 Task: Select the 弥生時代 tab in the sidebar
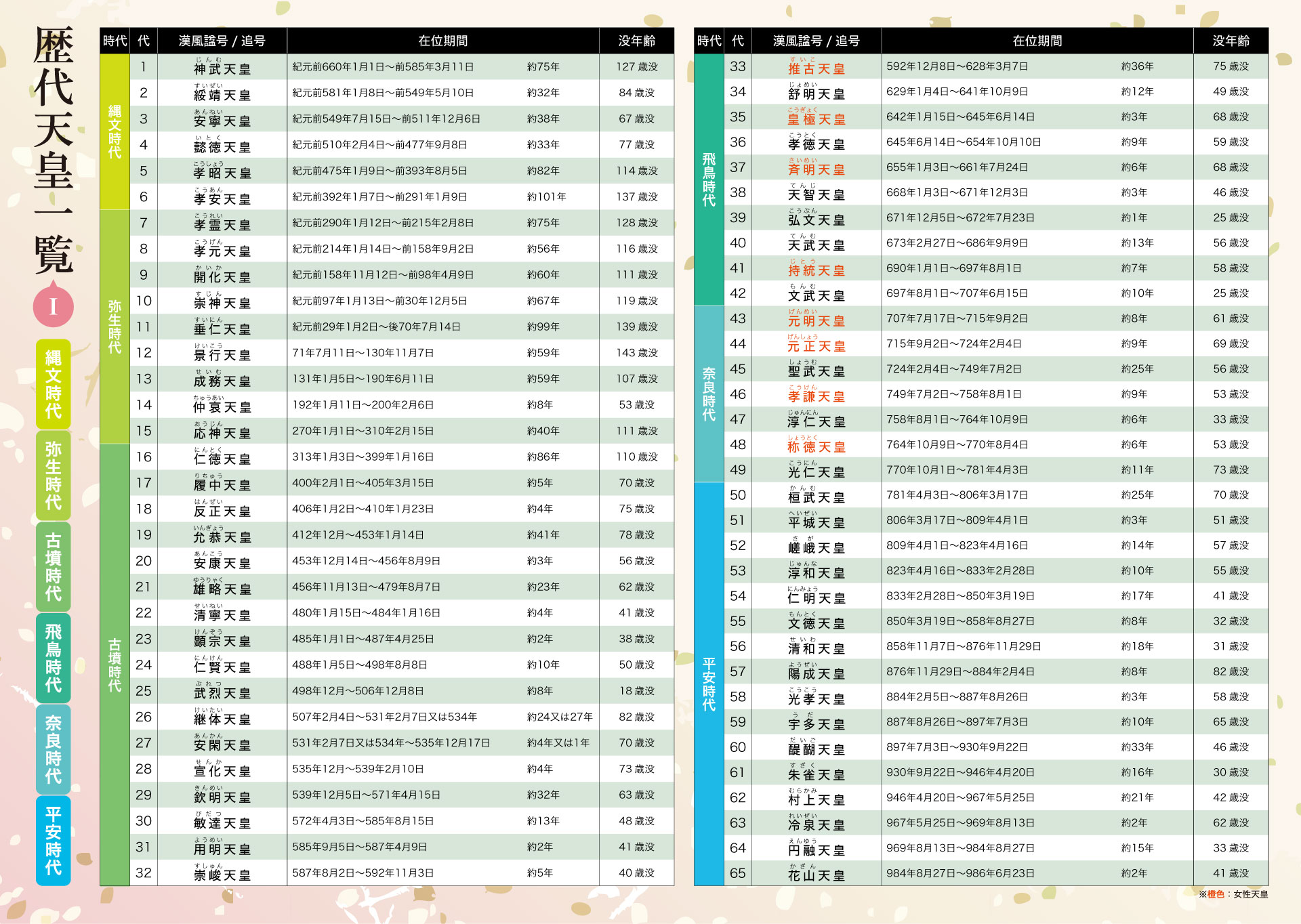(x=53, y=476)
